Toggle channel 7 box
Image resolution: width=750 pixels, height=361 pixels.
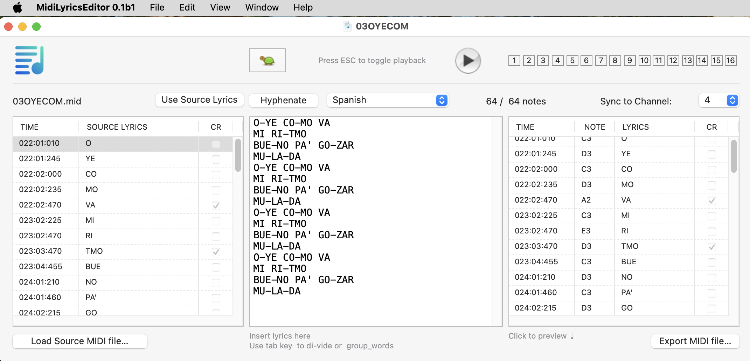(x=601, y=60)
